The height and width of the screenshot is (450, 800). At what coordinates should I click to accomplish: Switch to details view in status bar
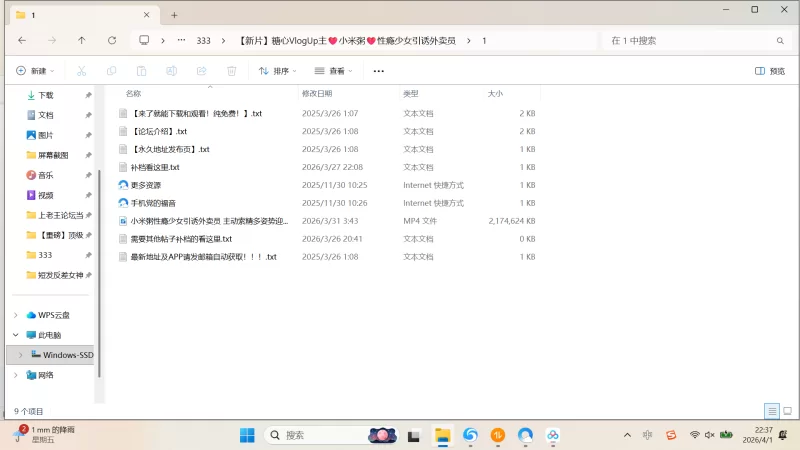pyautogui.click(x=771, y=411)
